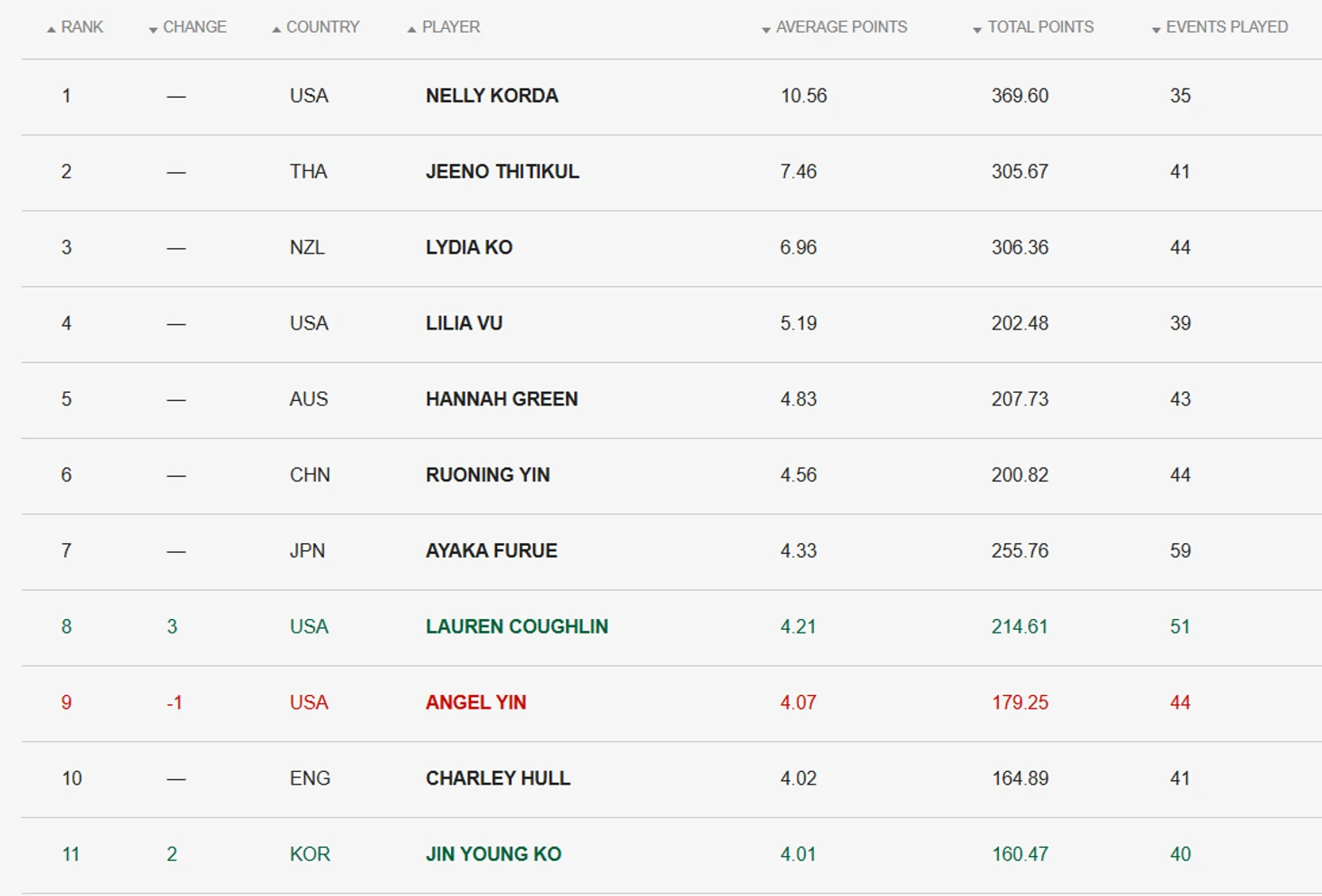This screenshot has height=896, width=1322.
Task: Click the sort arrow beside AVERAGE POINTS
Action: [766, 30]
